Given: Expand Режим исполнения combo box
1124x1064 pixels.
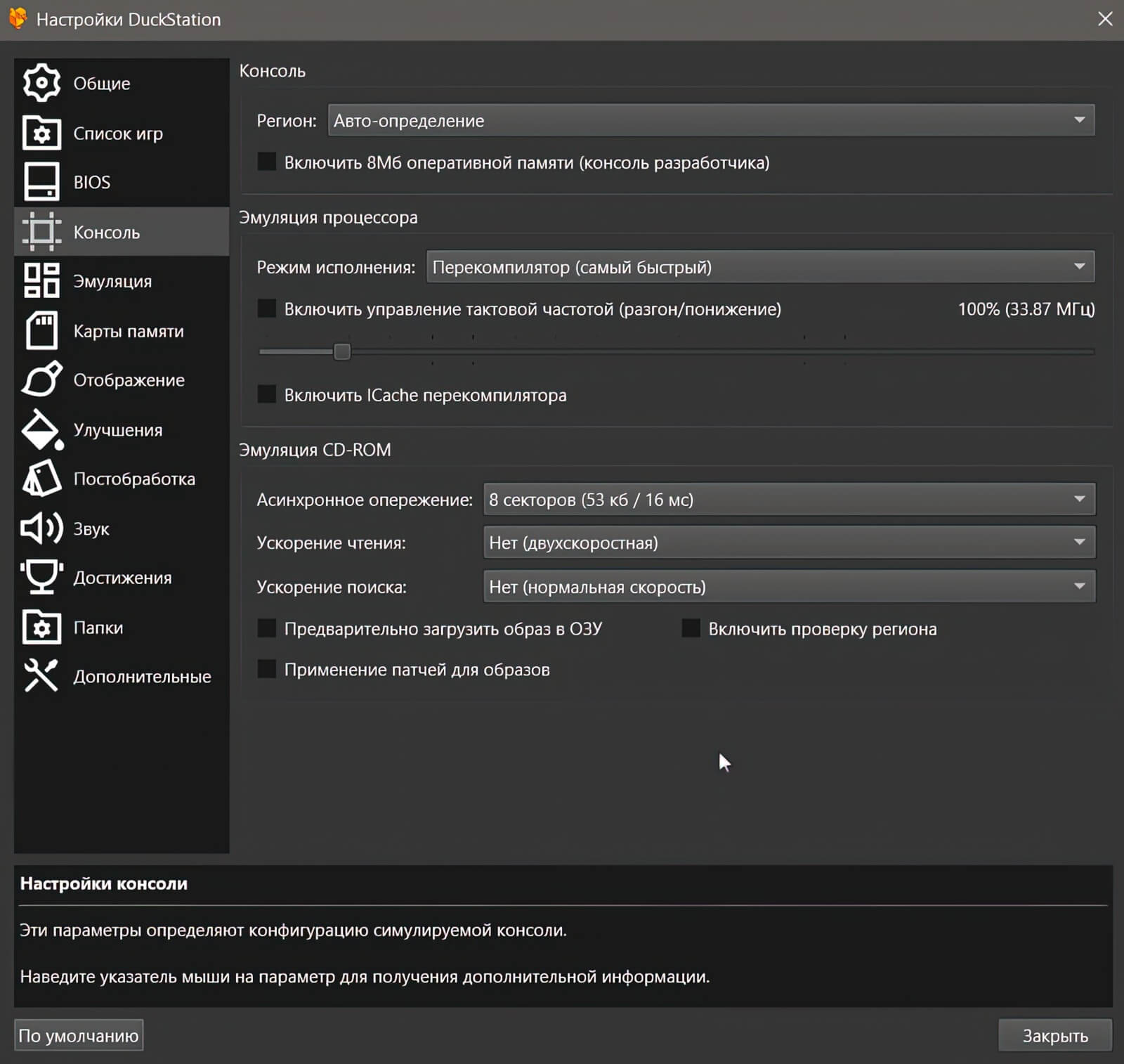Looking at the screenshot, I should click(760, 267).
